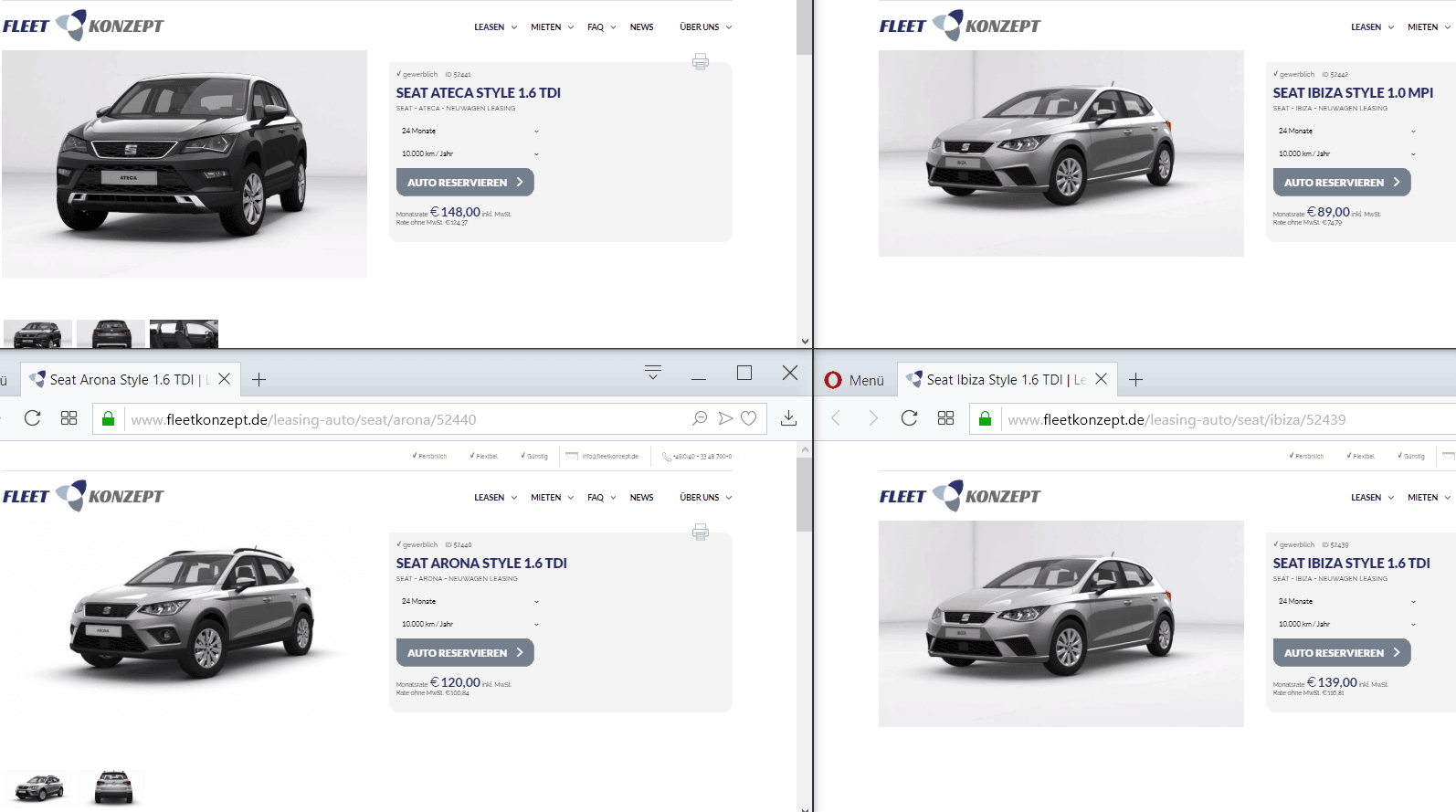The image size is (1456, 812).
Task: Click AUTO RESERVIEREN for Seat Ateca
Action: (x=465, y=182)
